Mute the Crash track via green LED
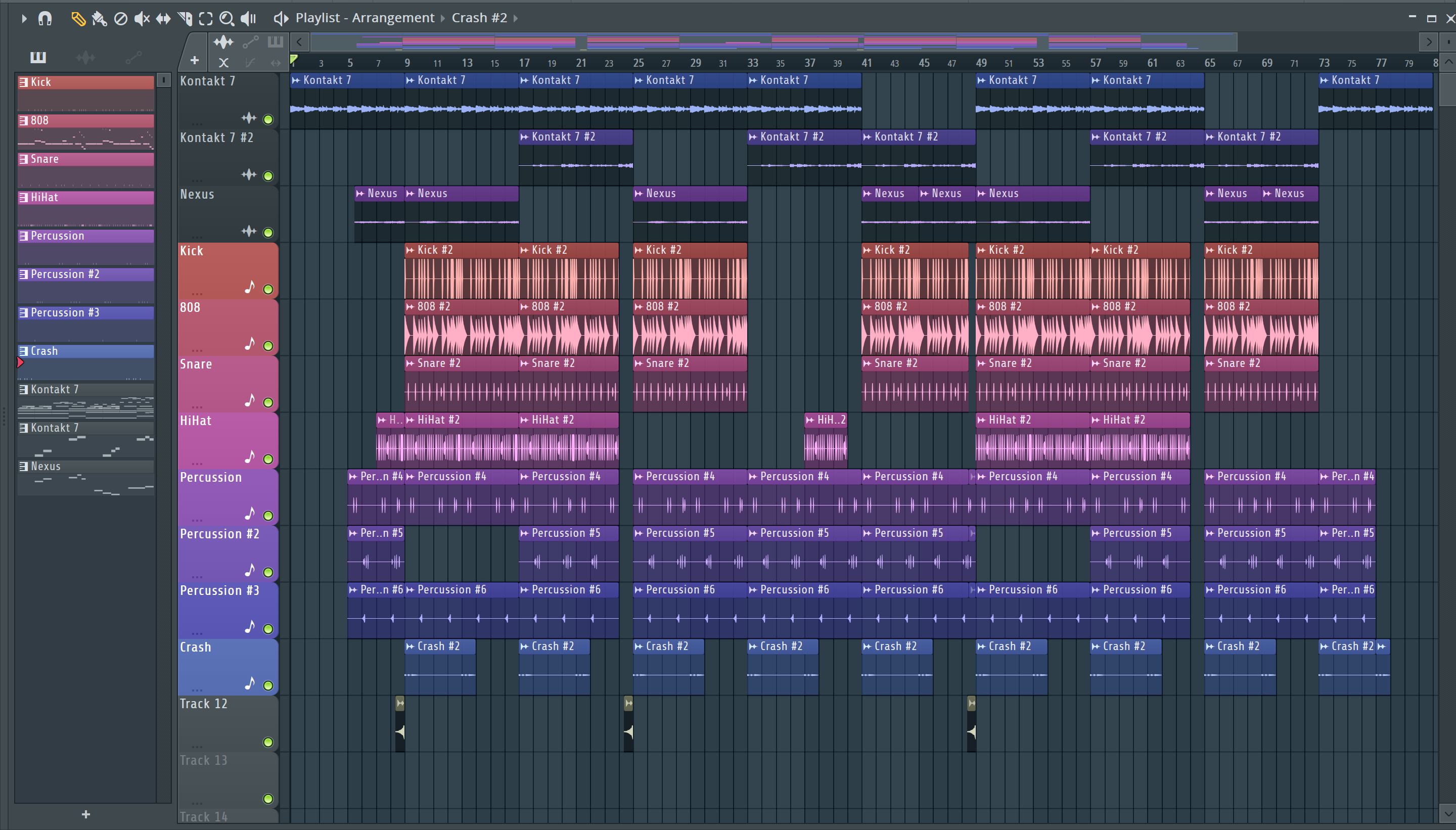1456x830 pixels. [x=268, y=685]
